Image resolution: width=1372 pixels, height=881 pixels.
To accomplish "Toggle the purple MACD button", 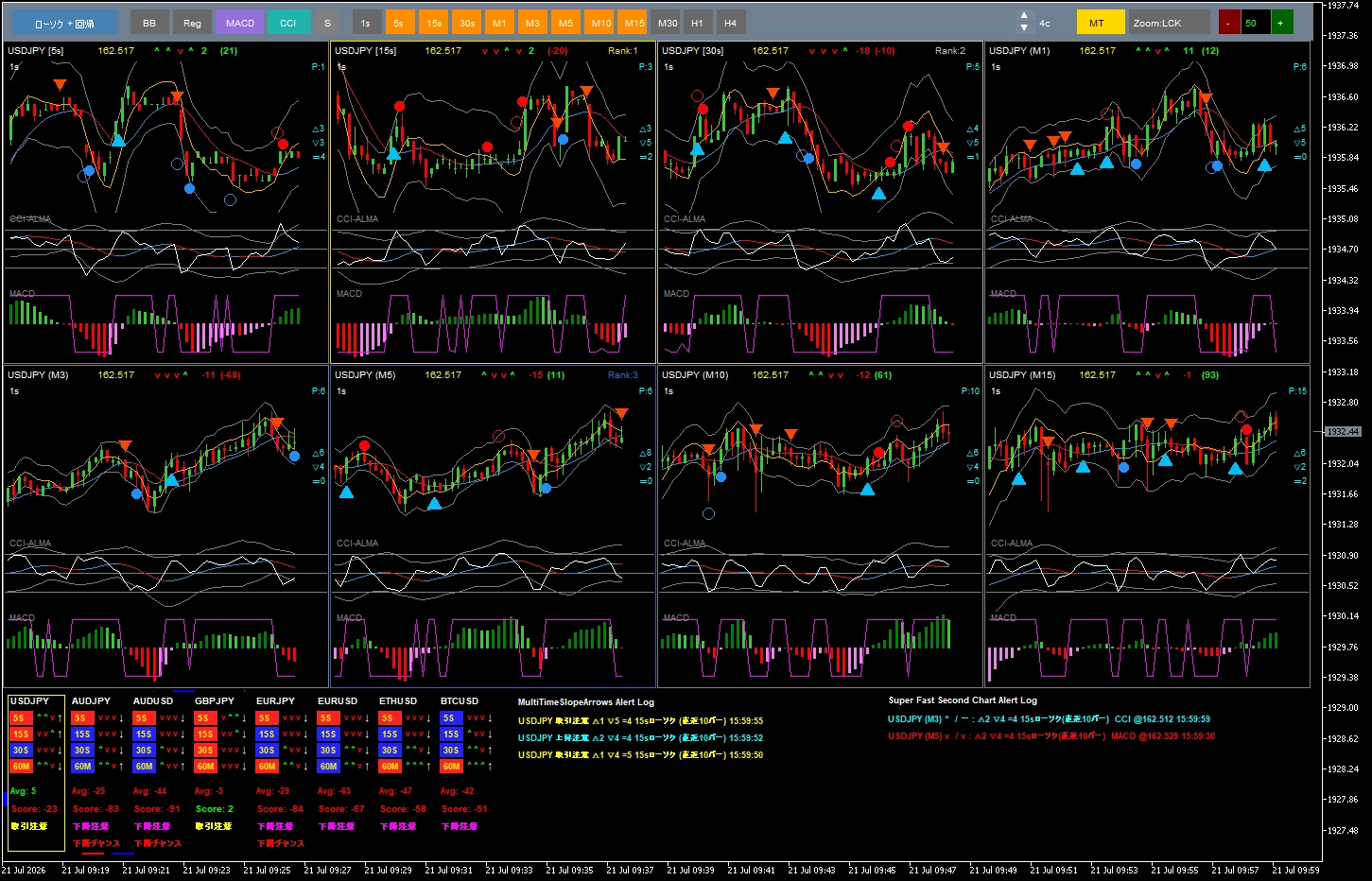I will coord(240,23).
